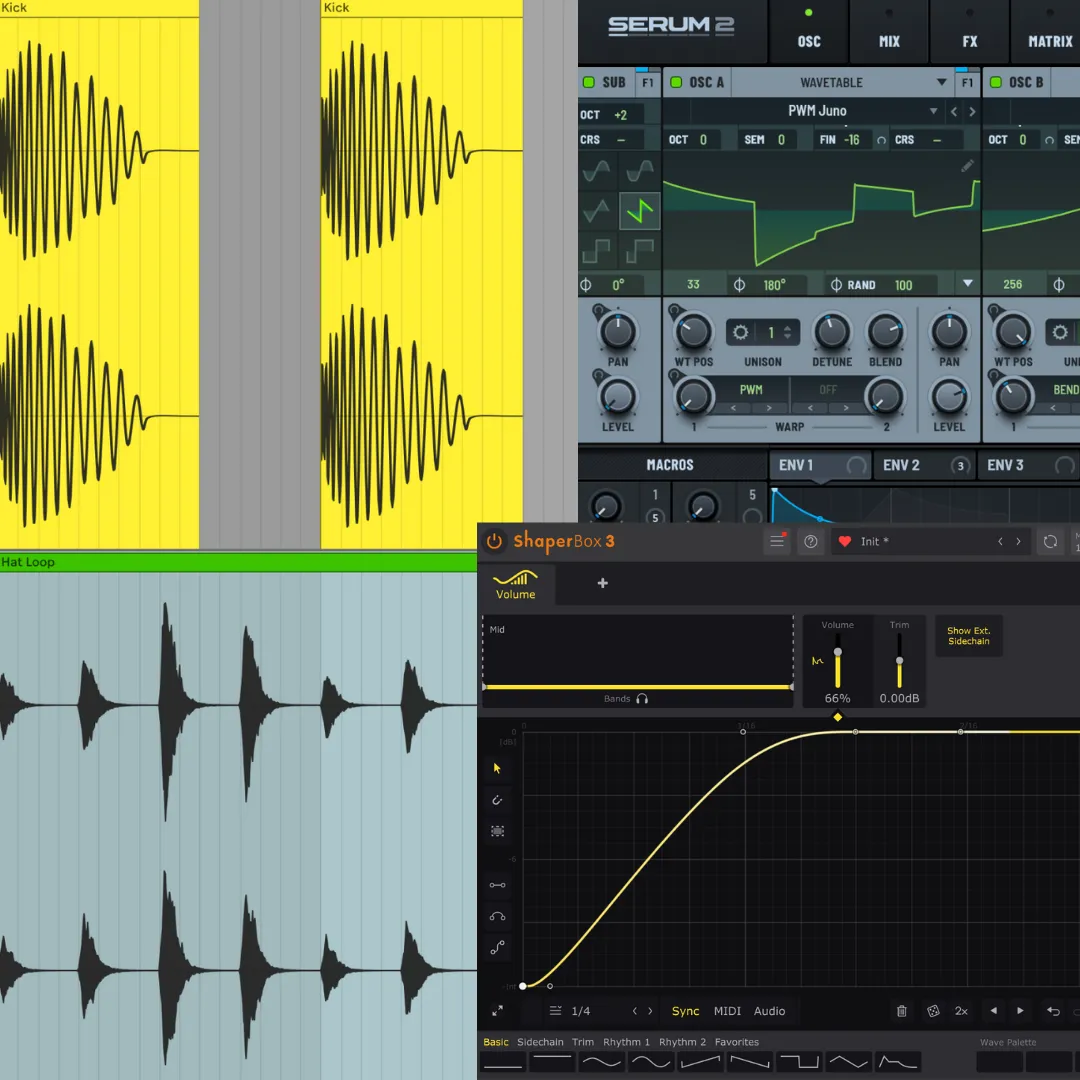Viewport: 1080px width, 1080px height.
Task: Select the pointer tool in ShaperBox
Action: pyautogui.click(x=497, y=768)
